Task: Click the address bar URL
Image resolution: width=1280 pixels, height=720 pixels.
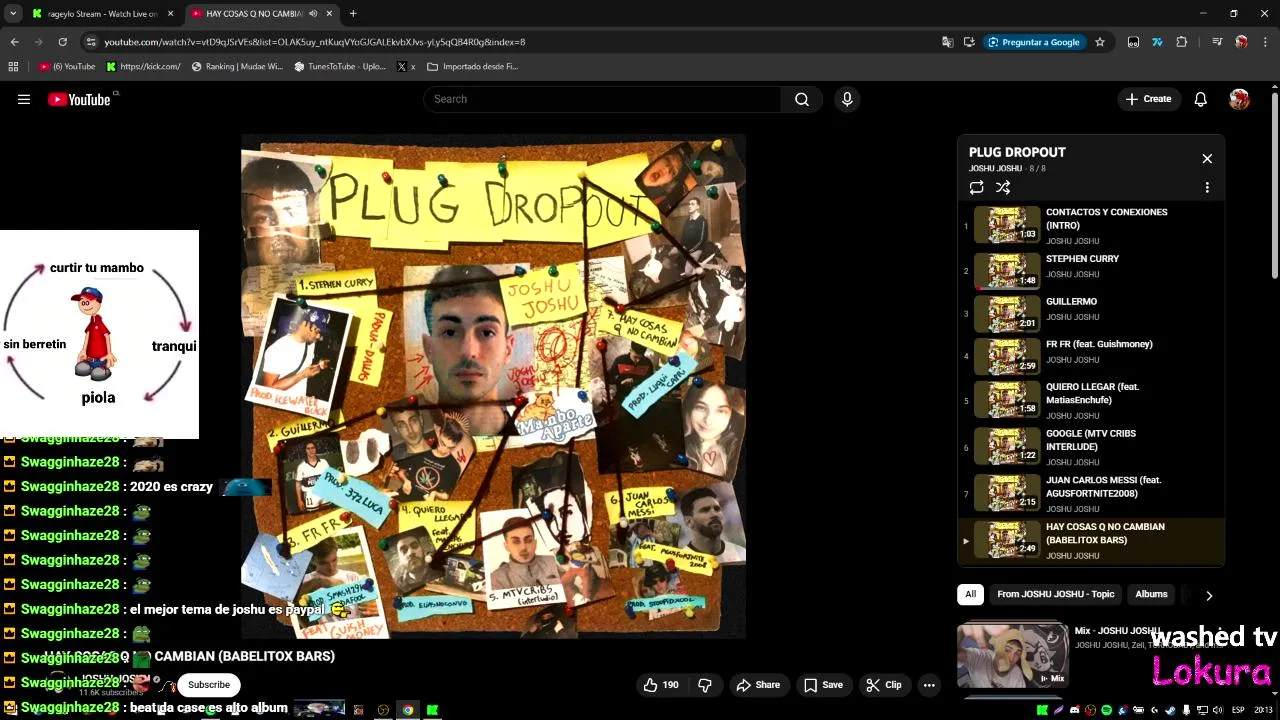Action: (x=315, y=42)
